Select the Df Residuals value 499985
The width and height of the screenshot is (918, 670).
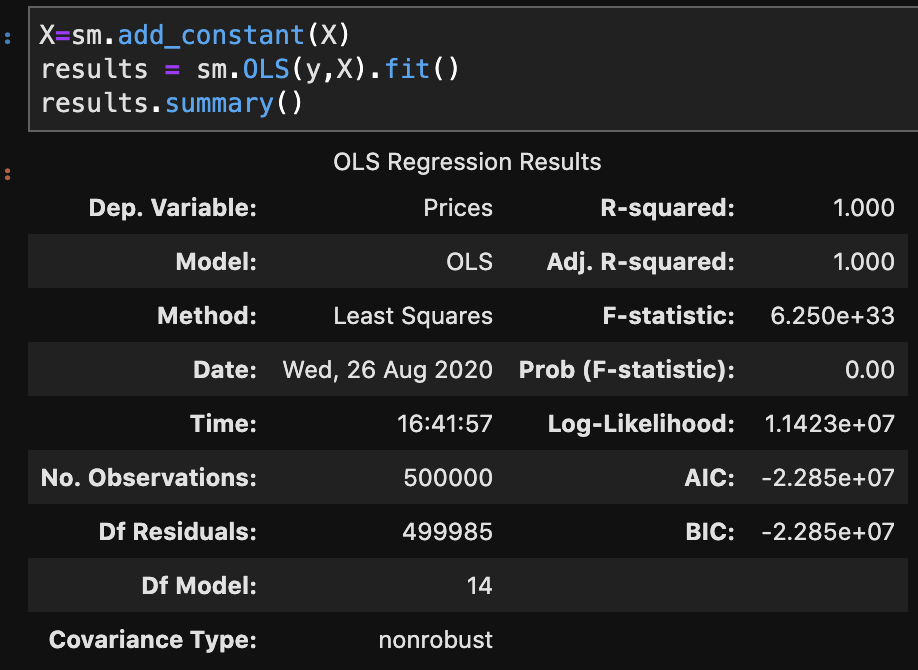click(x=448, y=532)
